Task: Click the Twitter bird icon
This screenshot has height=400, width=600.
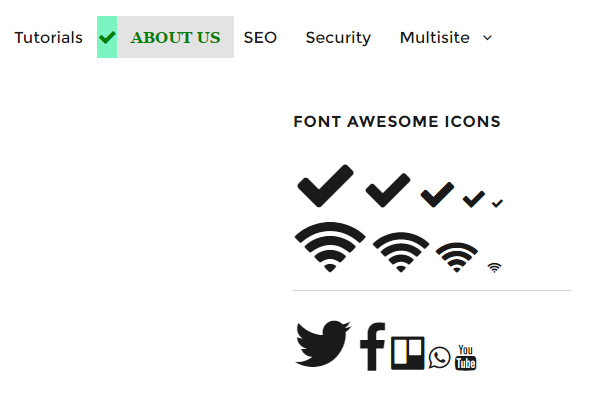Action: point(323,344)
